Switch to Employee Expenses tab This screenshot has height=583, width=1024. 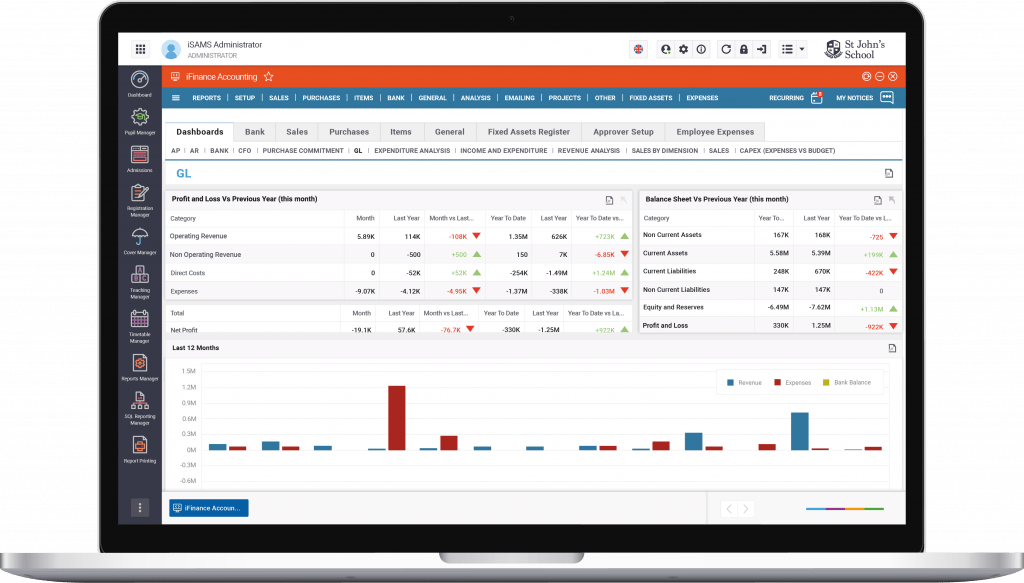[715, 132]
